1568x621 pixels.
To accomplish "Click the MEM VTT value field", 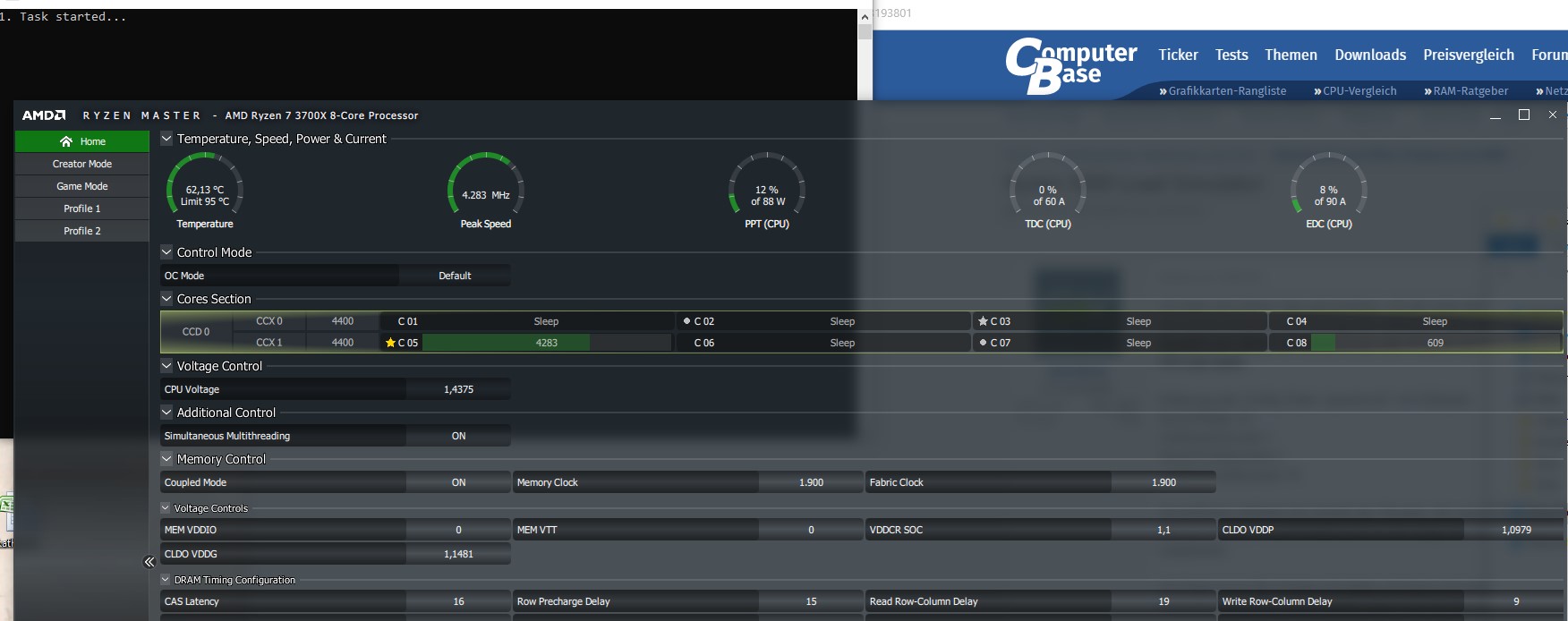I will (x=811, y=530).
